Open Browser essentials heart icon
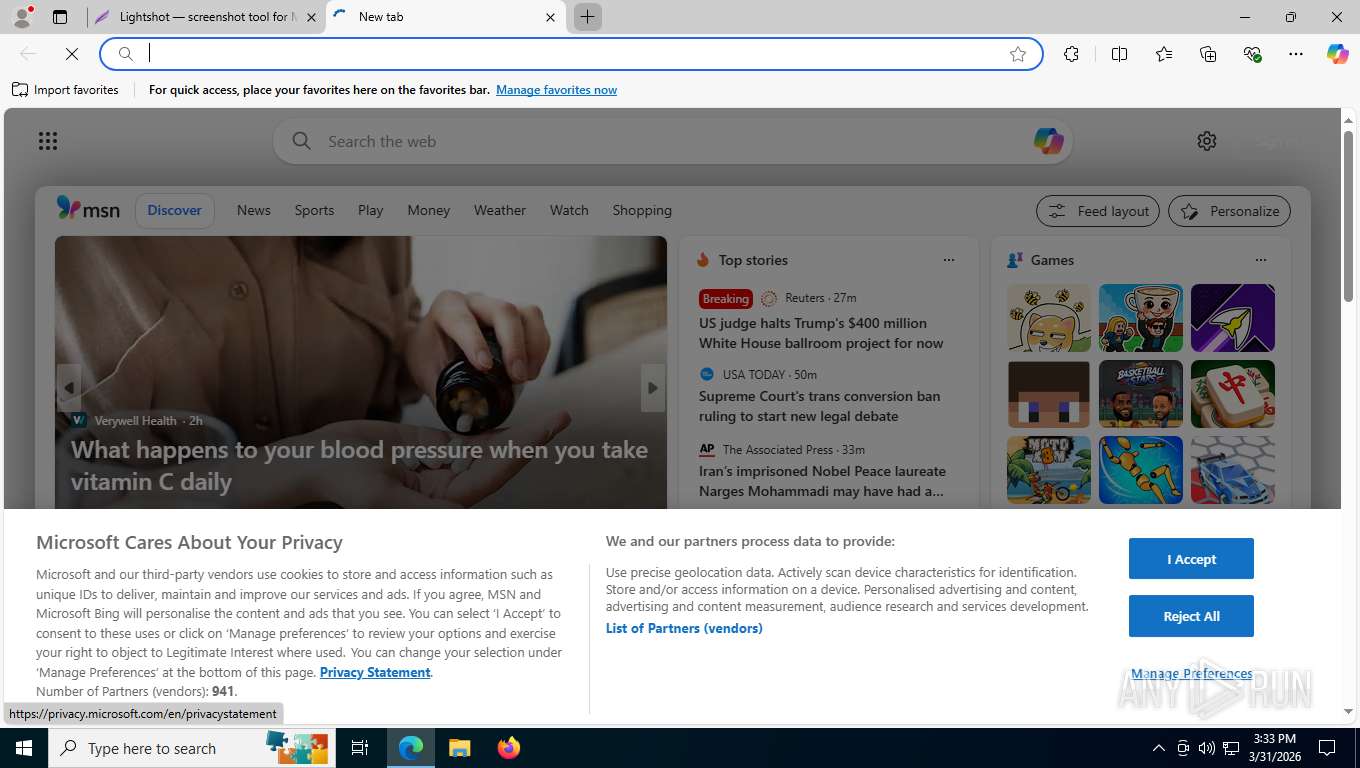This screenshot has width=1360, height=768. pyautogui.click(x=1252, y=54)
